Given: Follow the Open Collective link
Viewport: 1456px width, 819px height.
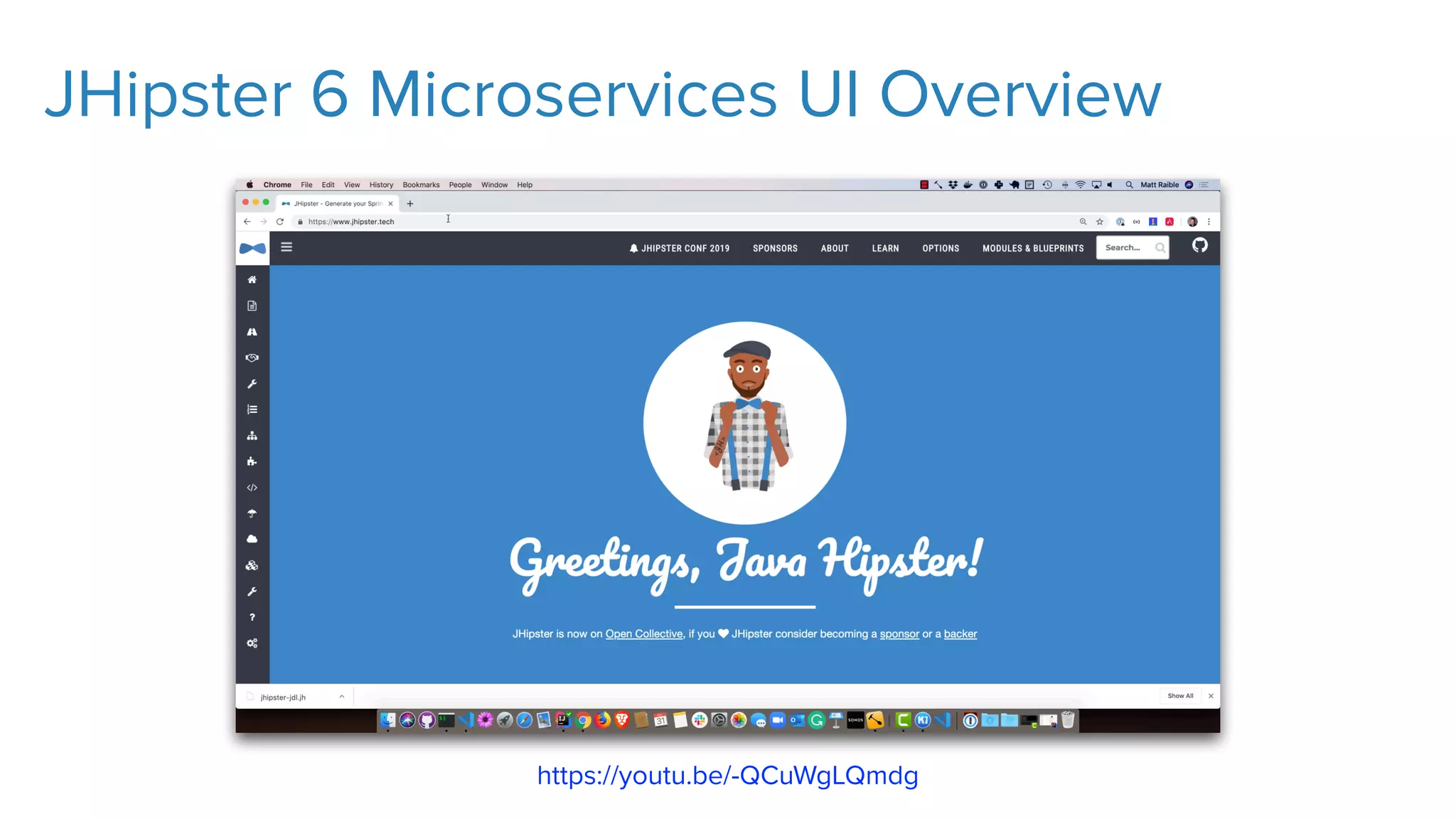Looking at the screenshot, I should (x=643, y=634).
